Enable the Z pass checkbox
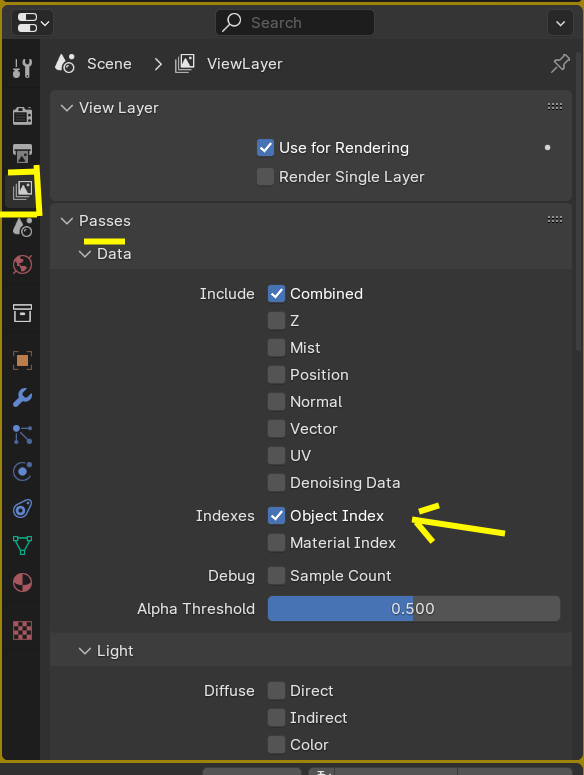The width and height of the screenshot is (584, 775). click(276, 320)
